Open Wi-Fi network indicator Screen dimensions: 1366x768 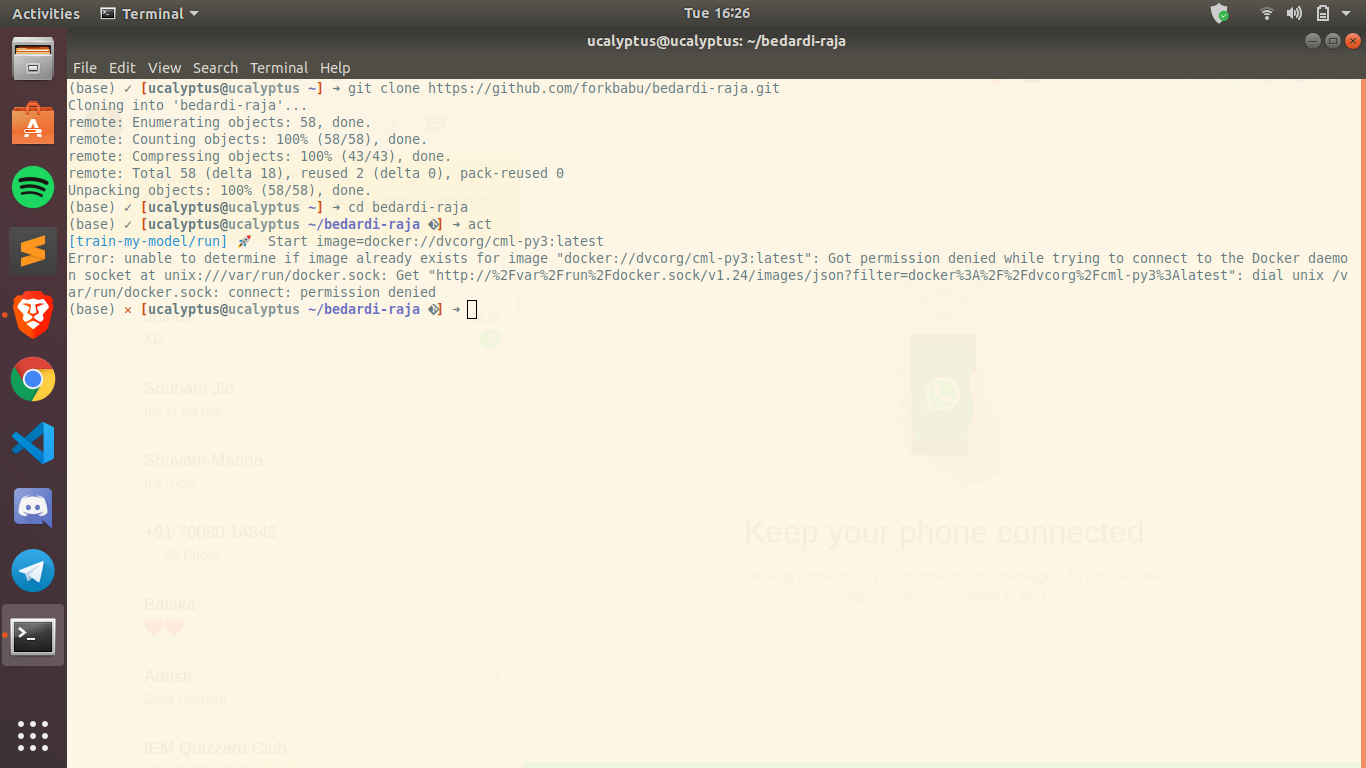(x=1267, y=13)
